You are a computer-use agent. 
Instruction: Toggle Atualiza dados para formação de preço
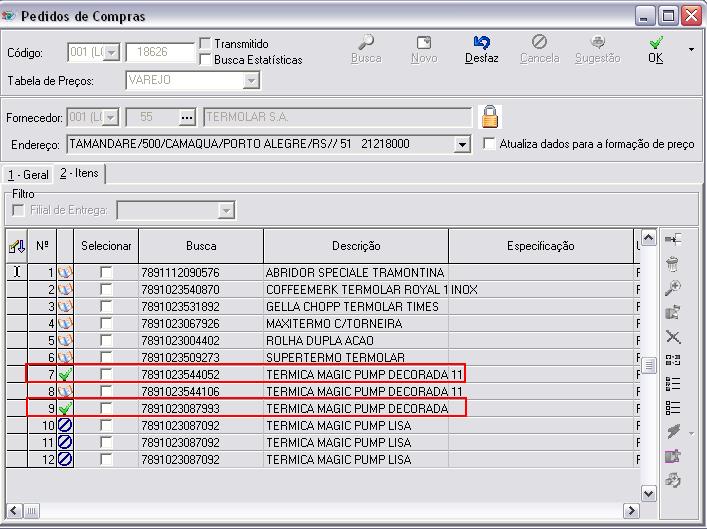(489, 144)
